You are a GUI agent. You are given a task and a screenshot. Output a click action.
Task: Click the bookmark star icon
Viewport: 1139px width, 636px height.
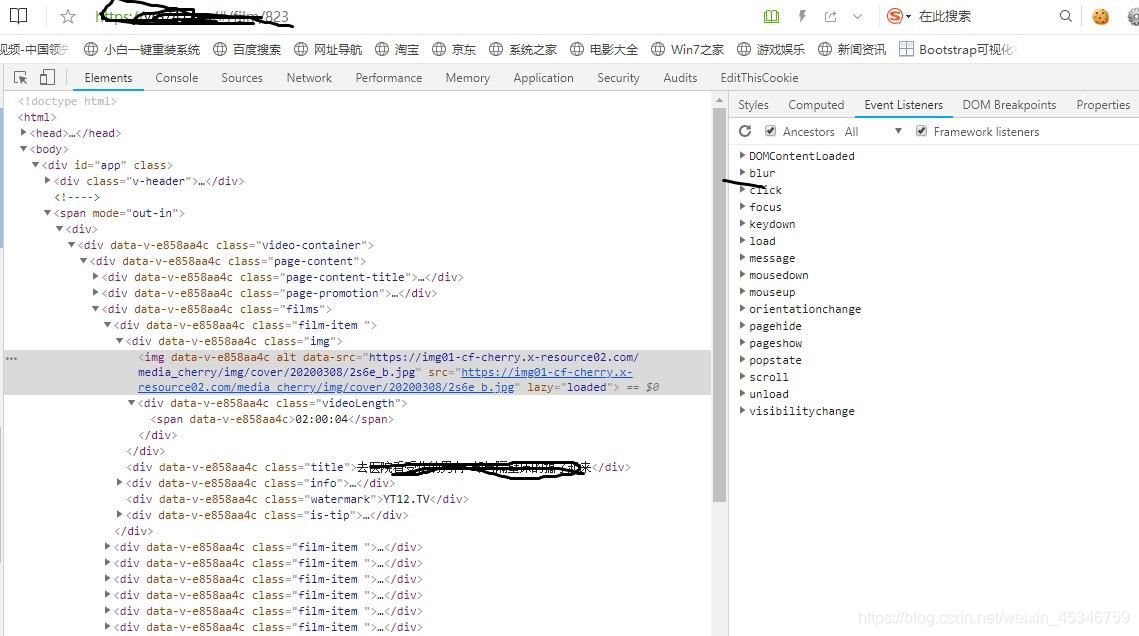[68, 17]
